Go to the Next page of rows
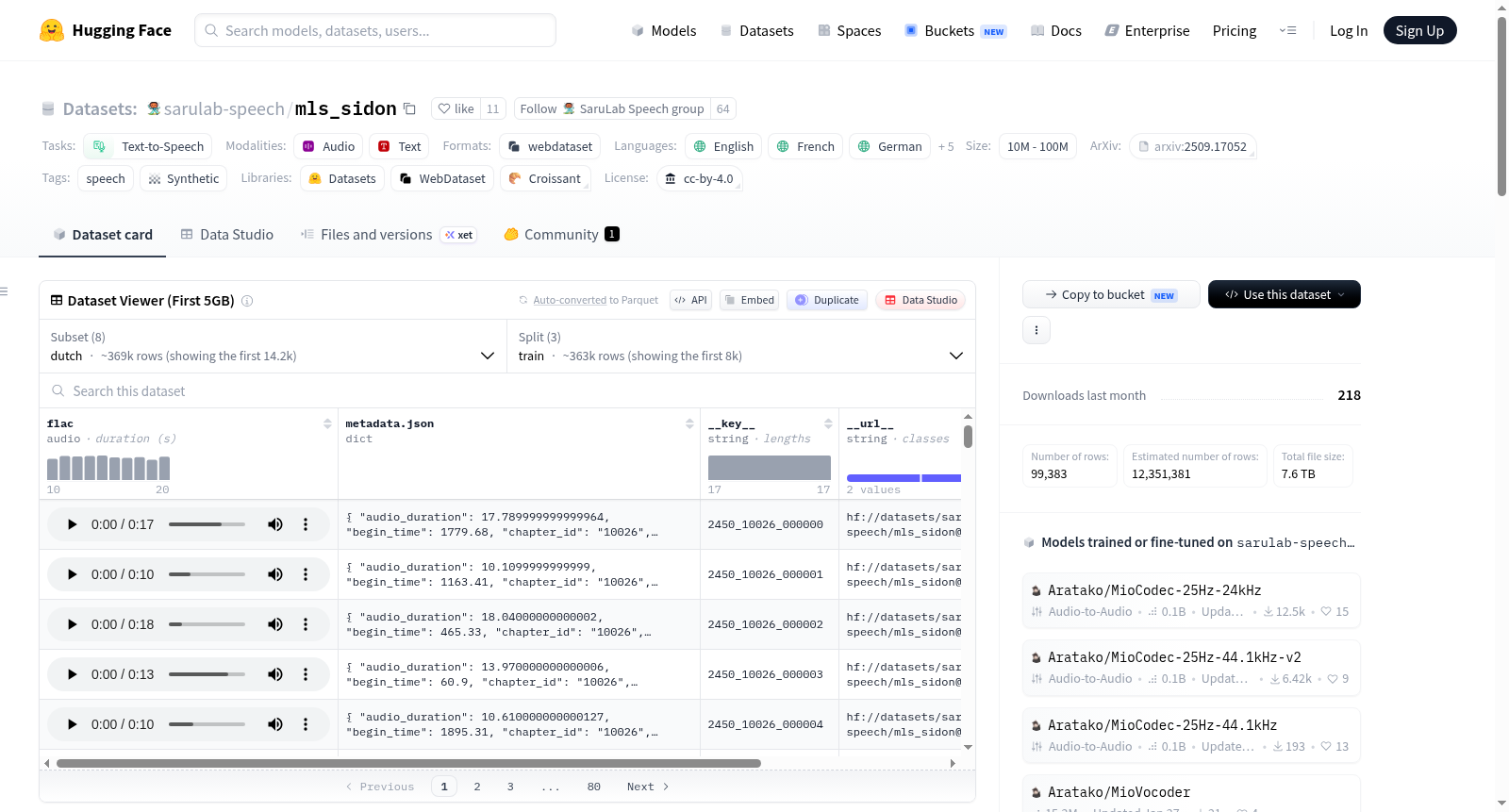Screen dimensions: 1509x812 [648, 787]
